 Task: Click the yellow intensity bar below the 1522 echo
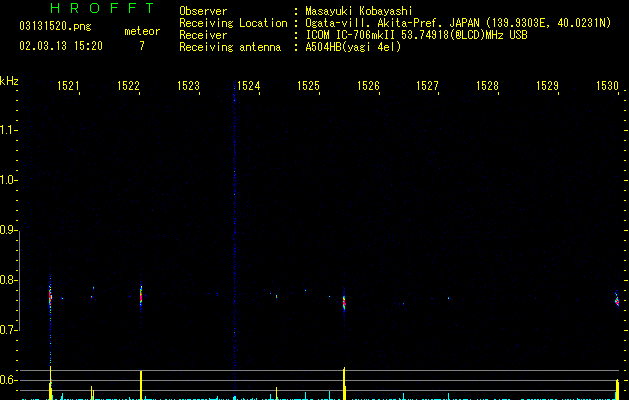[141, 385]
